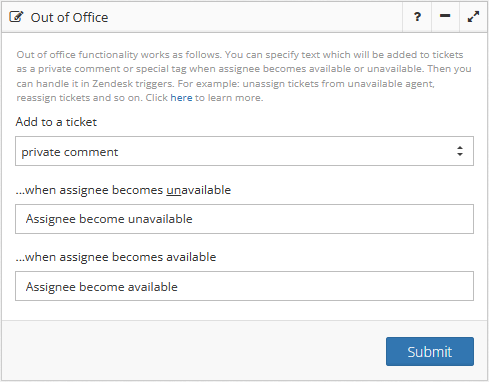
Task: Open the Add to a ticket dropdown
Action: tap(244, 151)
